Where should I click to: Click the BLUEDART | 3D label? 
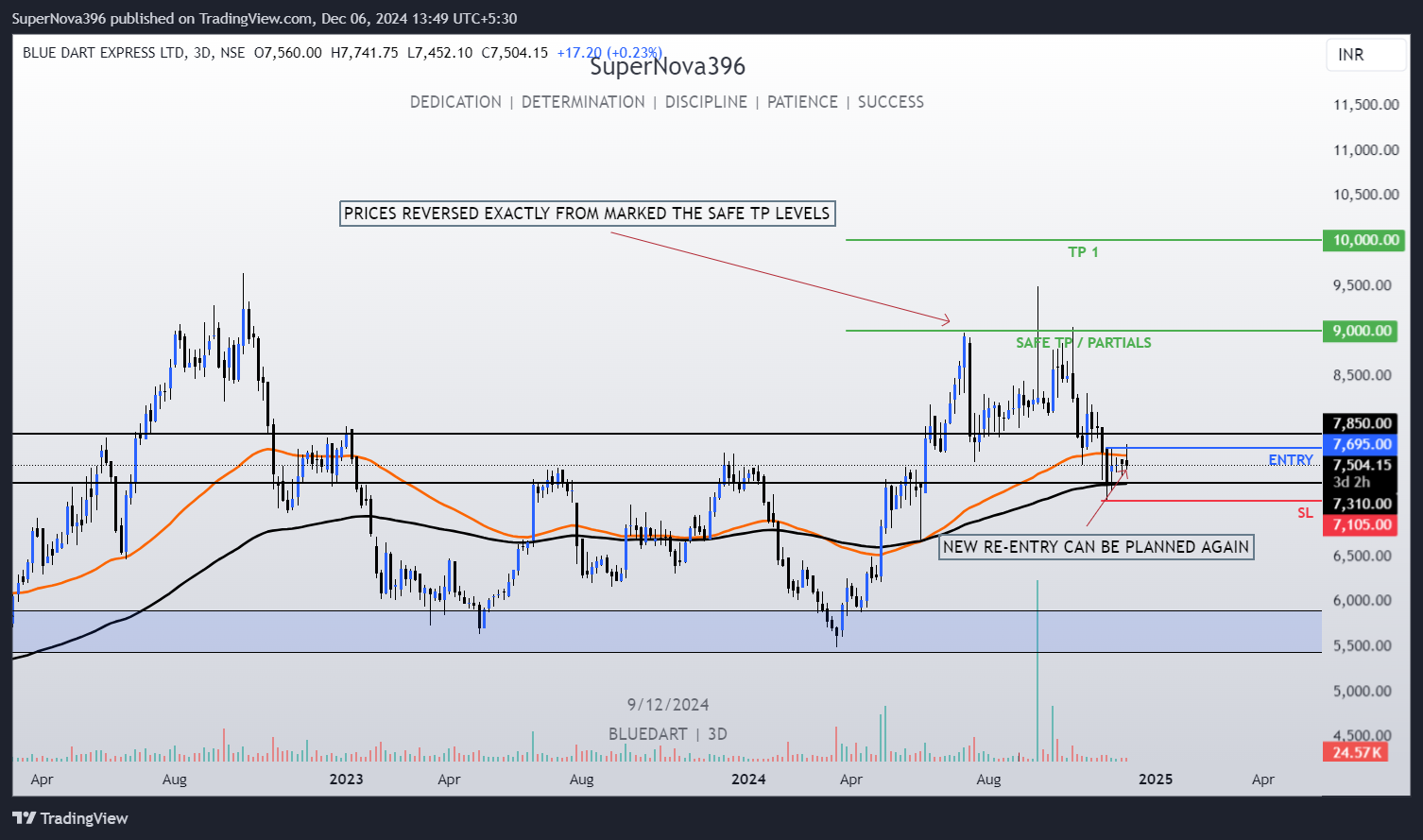point(668,734)
